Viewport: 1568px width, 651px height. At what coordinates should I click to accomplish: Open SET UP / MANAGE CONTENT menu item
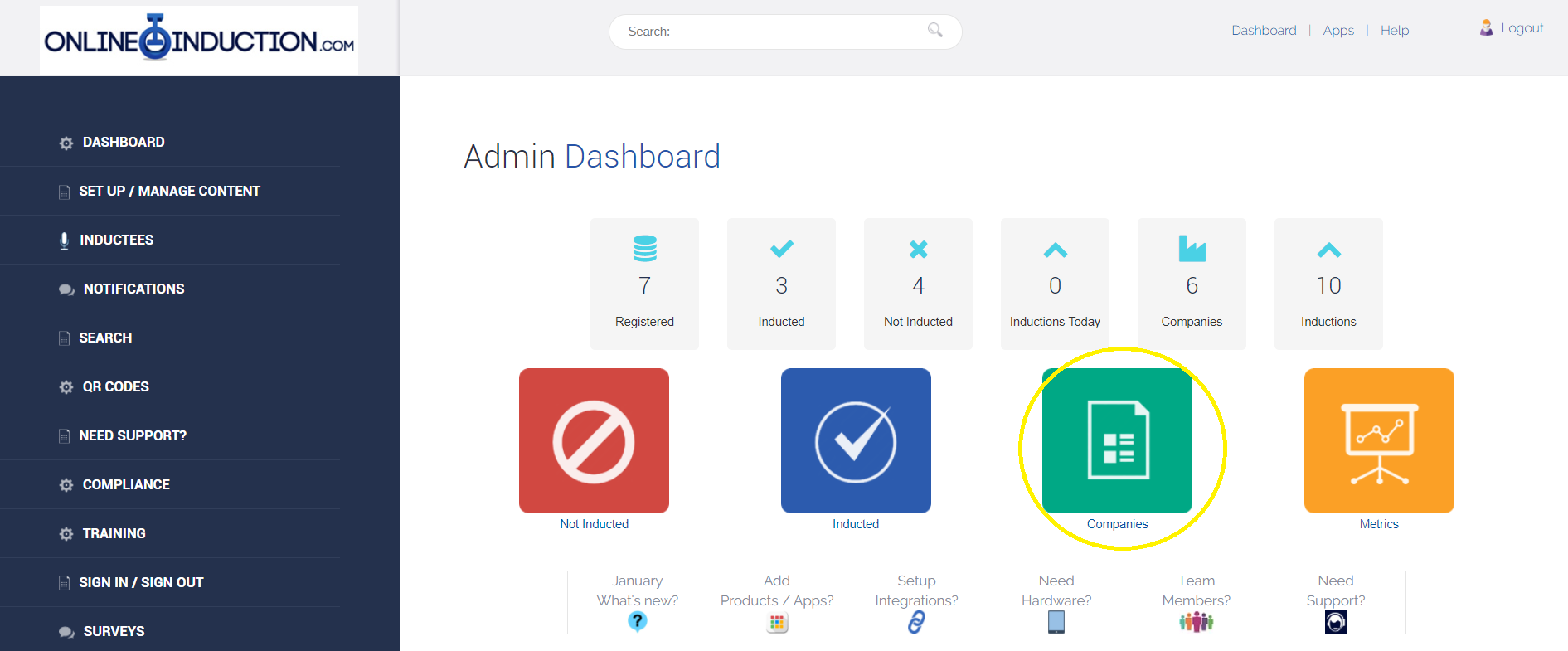(169, 191)
